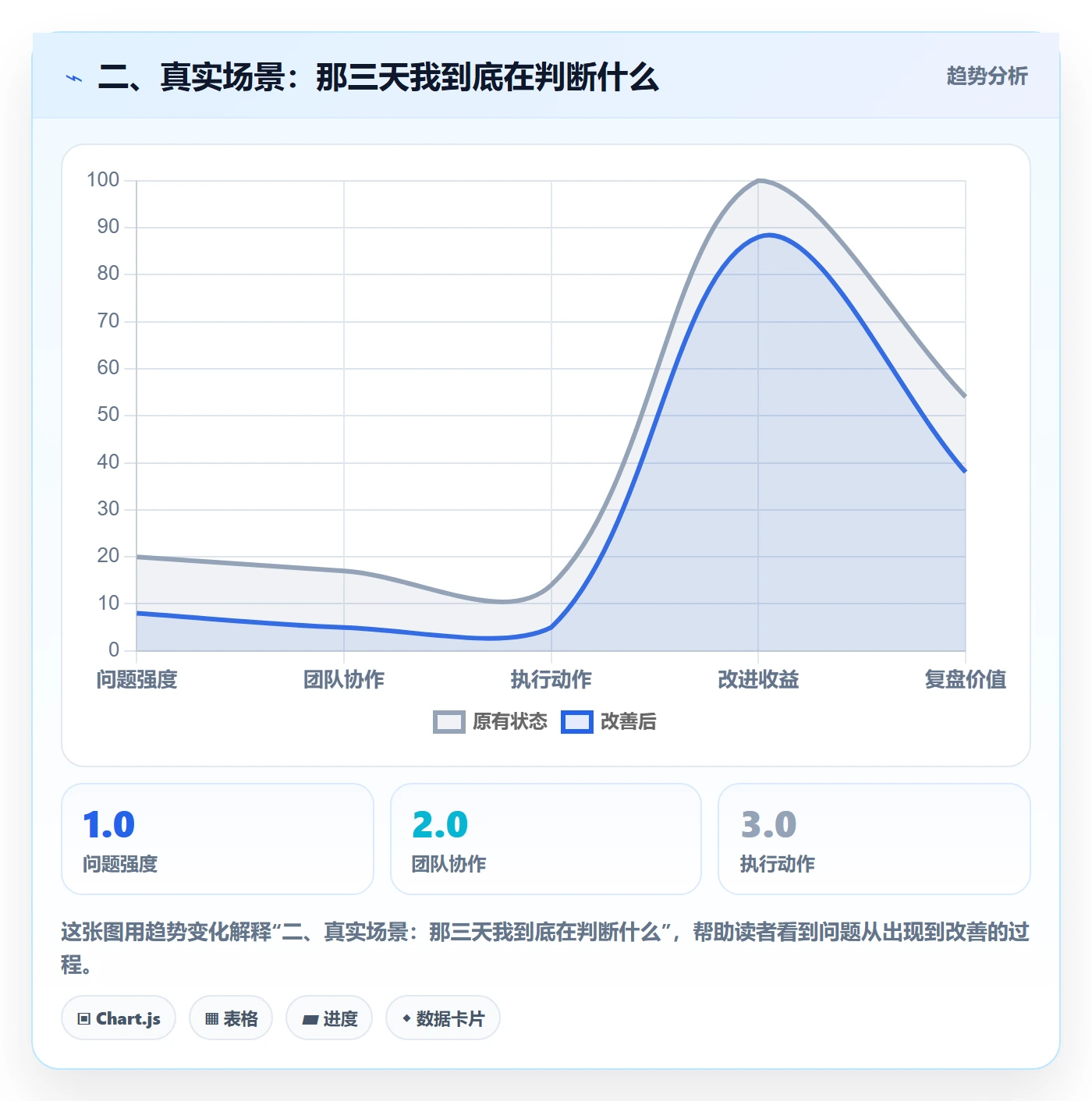Toggle the 原有状态 legend swatch

pos(448,722)
